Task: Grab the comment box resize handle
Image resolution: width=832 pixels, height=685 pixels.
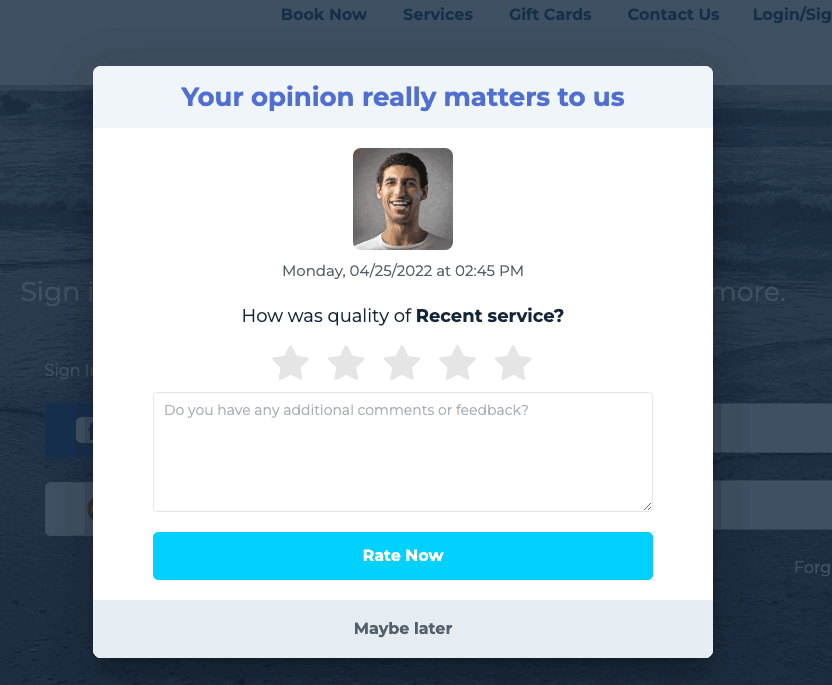Action: pyautogui.click(x=647, y=506)
